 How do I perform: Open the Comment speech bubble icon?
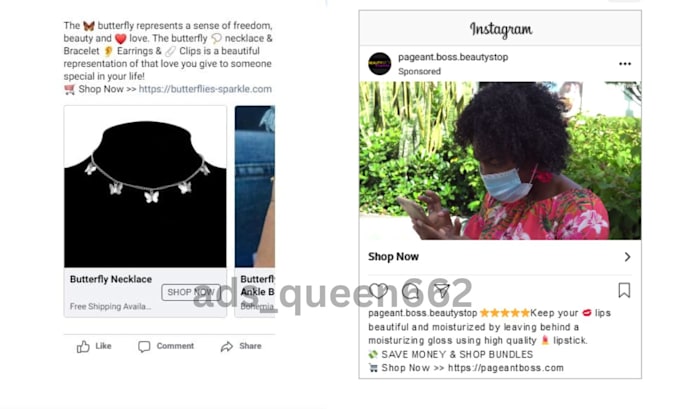pyautogui.click(x=144, y=347)
